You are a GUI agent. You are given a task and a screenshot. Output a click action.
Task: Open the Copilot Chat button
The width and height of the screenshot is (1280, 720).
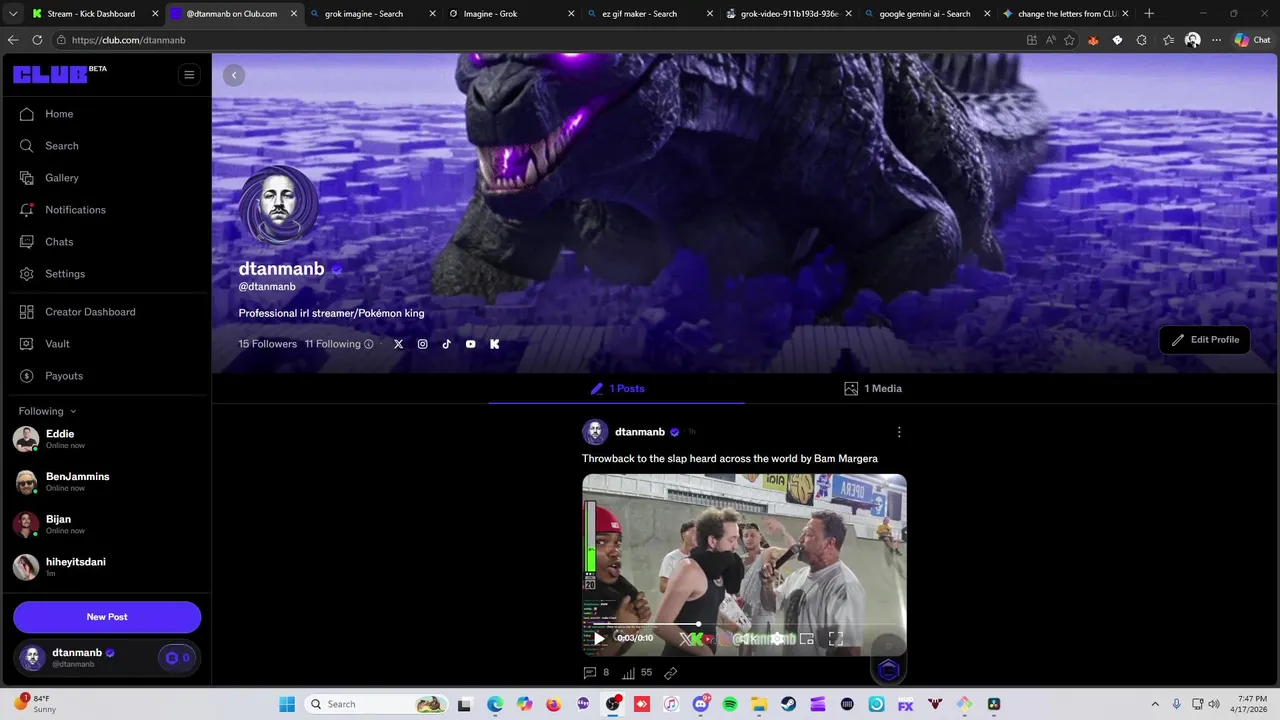pyautogui.click(x=1252, y=40)
